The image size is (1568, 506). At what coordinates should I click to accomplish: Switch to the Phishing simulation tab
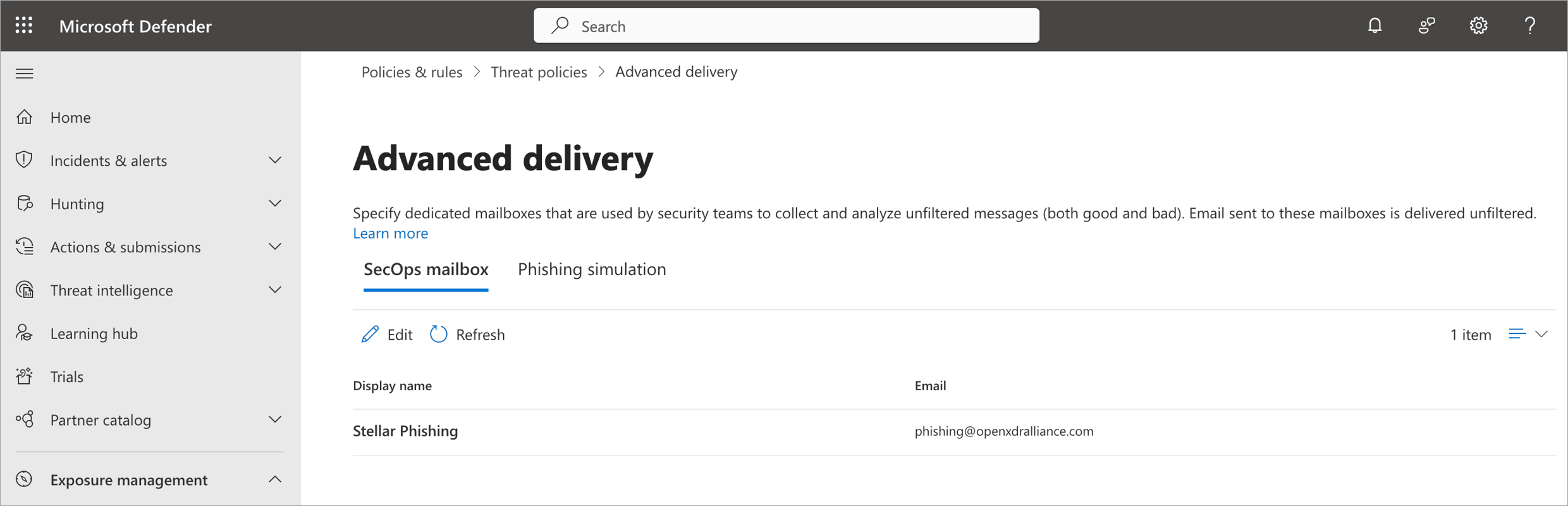point(591,269)
